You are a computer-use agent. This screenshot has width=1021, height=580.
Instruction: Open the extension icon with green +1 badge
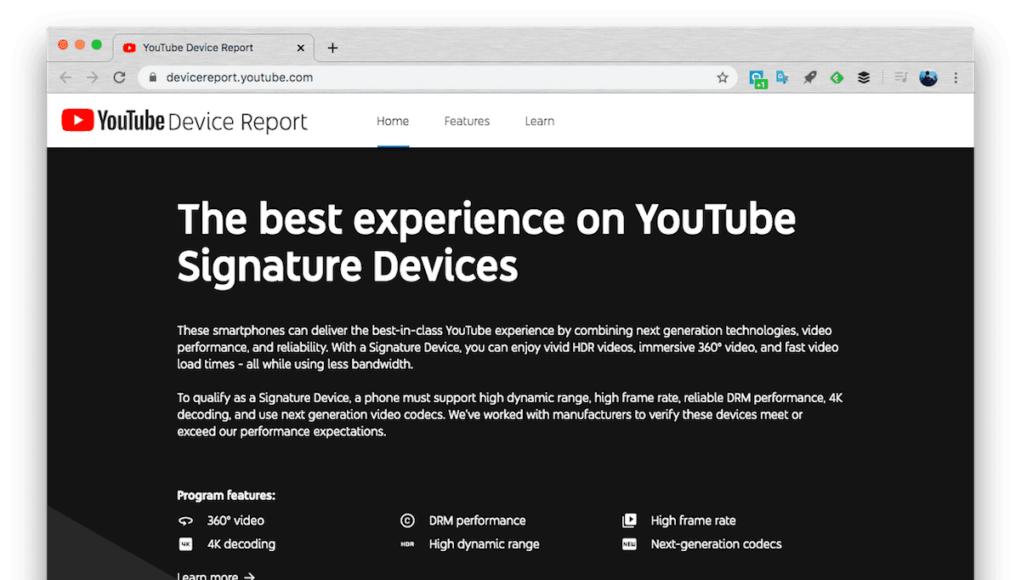(757, 79)
